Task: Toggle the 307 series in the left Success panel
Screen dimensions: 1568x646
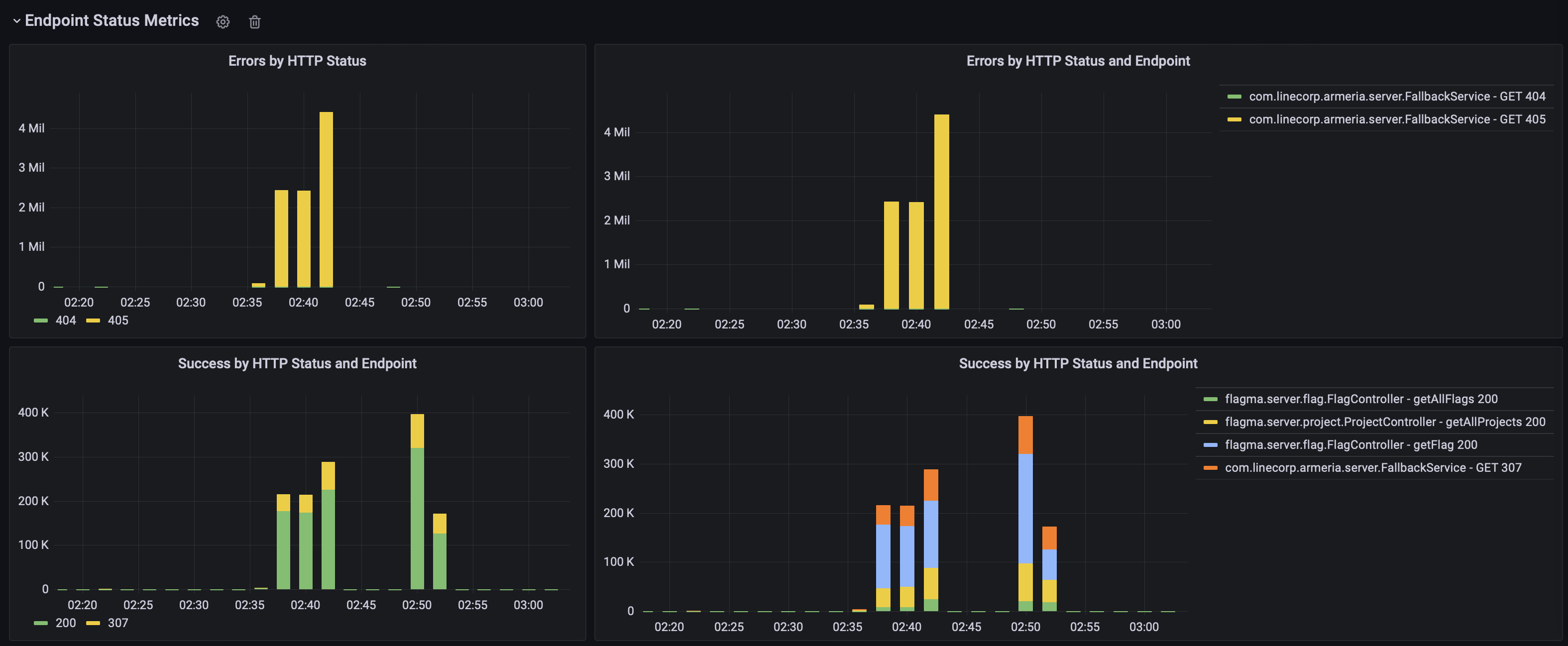Action: (117, 623)
